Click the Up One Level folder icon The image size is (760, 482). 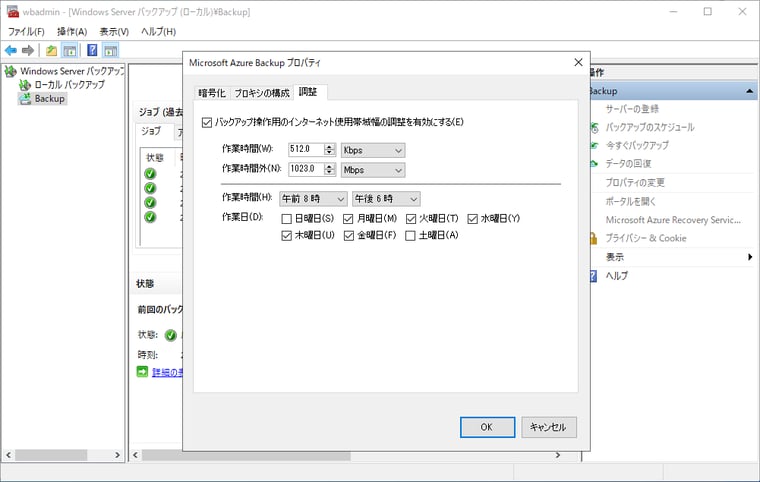coord(51,50)
